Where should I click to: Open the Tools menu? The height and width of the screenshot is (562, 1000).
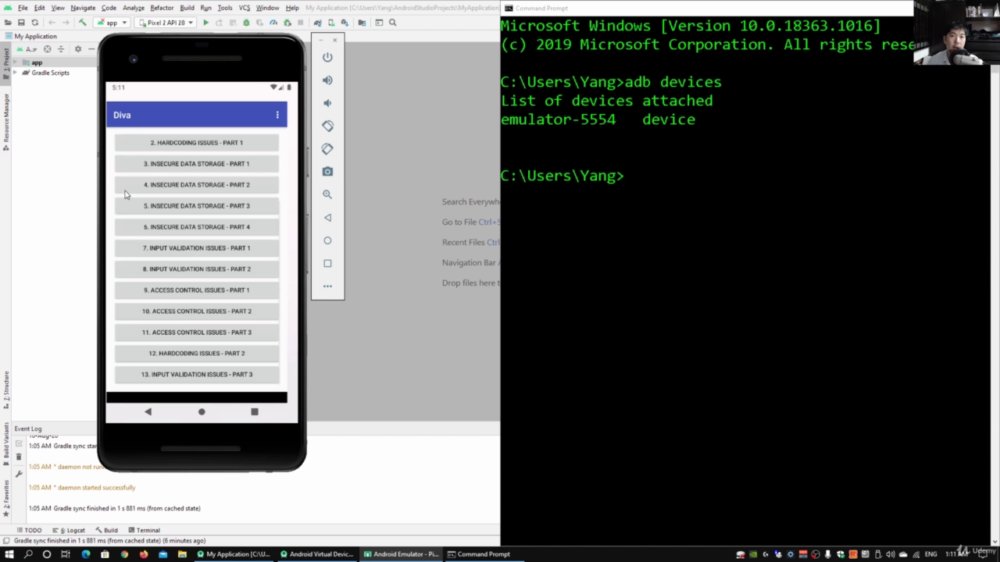pos(224,8)
